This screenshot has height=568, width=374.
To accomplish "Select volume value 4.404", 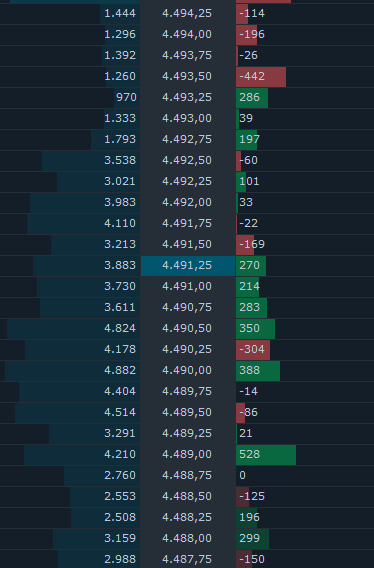I will 120,392.
